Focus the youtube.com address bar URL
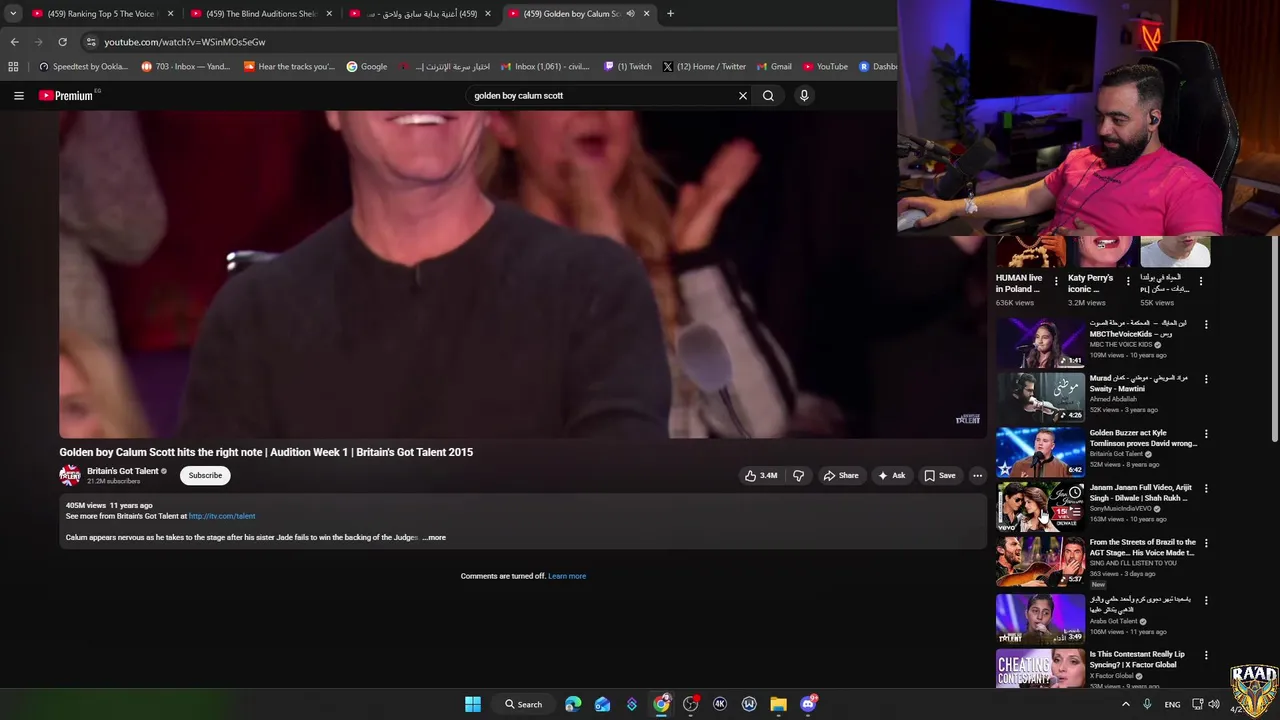The height and width of the screenshot is (720, 1280). [185, 42]
